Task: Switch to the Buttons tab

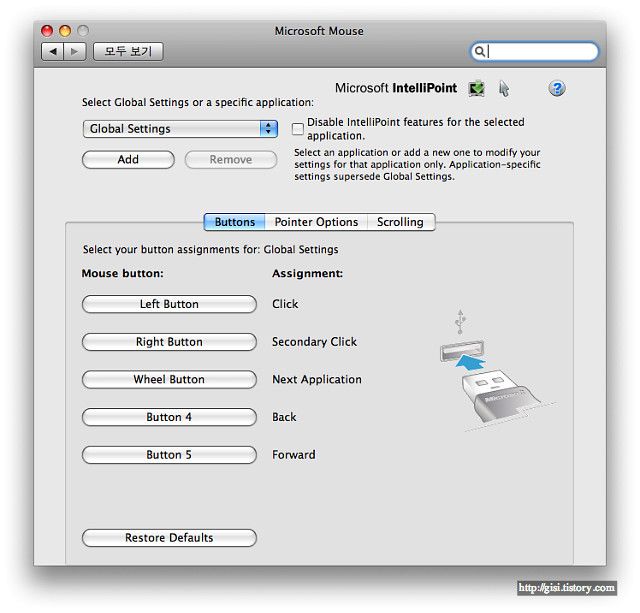Action: (x=234, y=222)
